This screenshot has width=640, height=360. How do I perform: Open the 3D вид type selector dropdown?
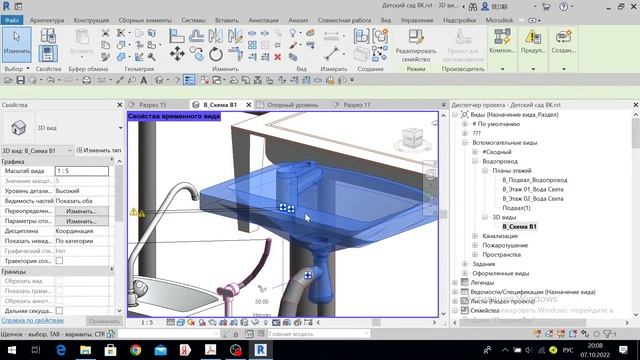pyautogui.click(x=120, y=128)
